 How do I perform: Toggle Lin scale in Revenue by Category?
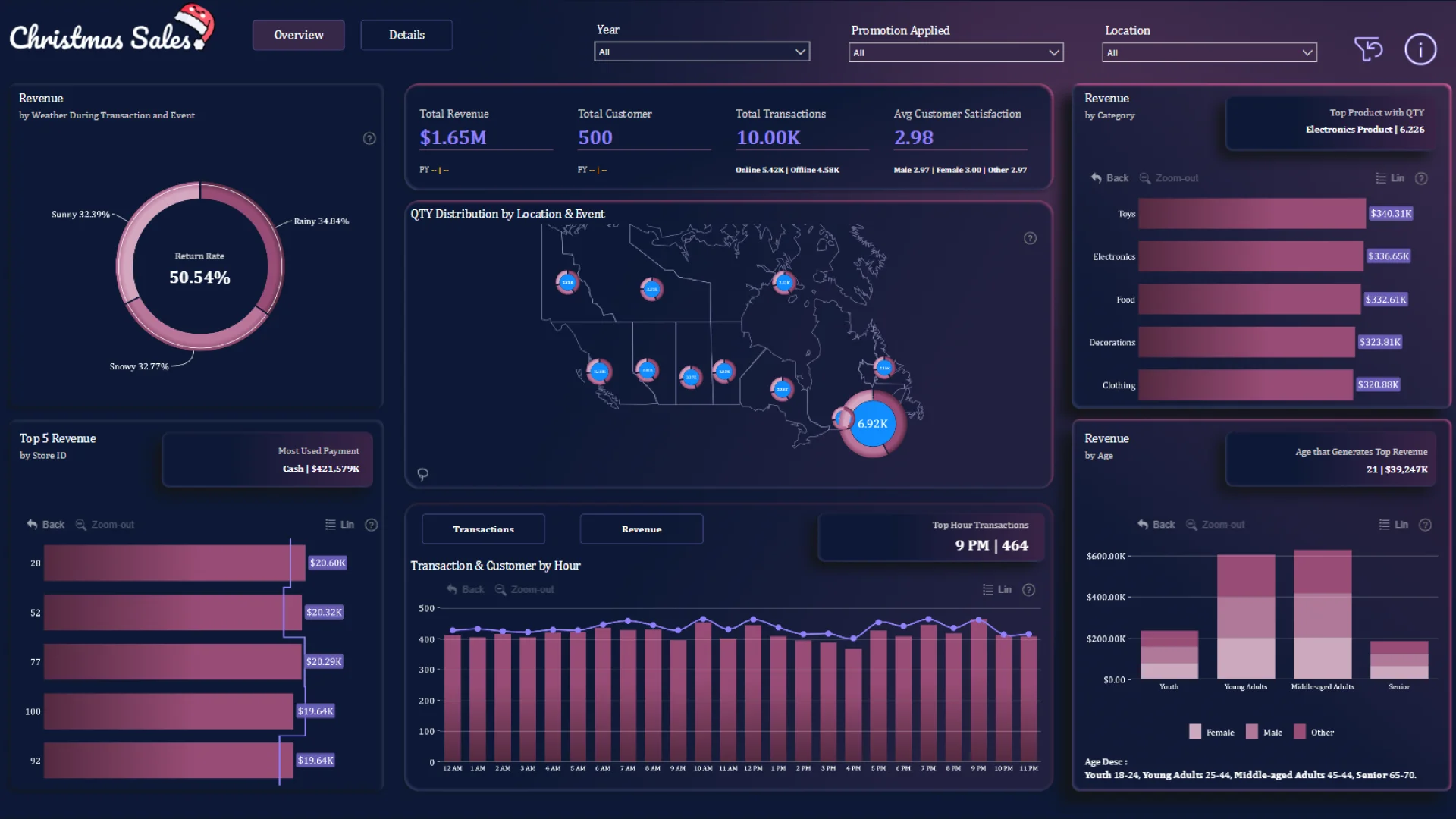1389,178
